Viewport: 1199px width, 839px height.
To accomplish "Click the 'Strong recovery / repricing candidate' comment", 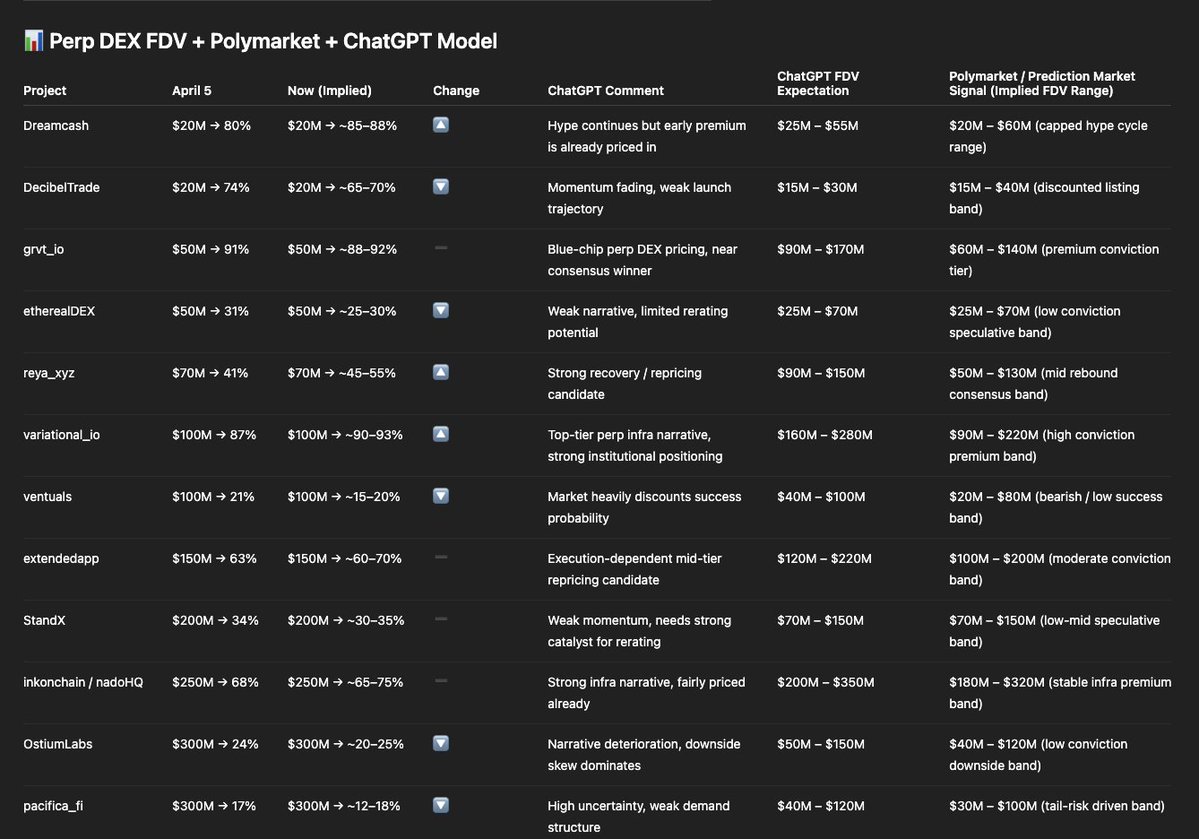I will click(625, 384).
